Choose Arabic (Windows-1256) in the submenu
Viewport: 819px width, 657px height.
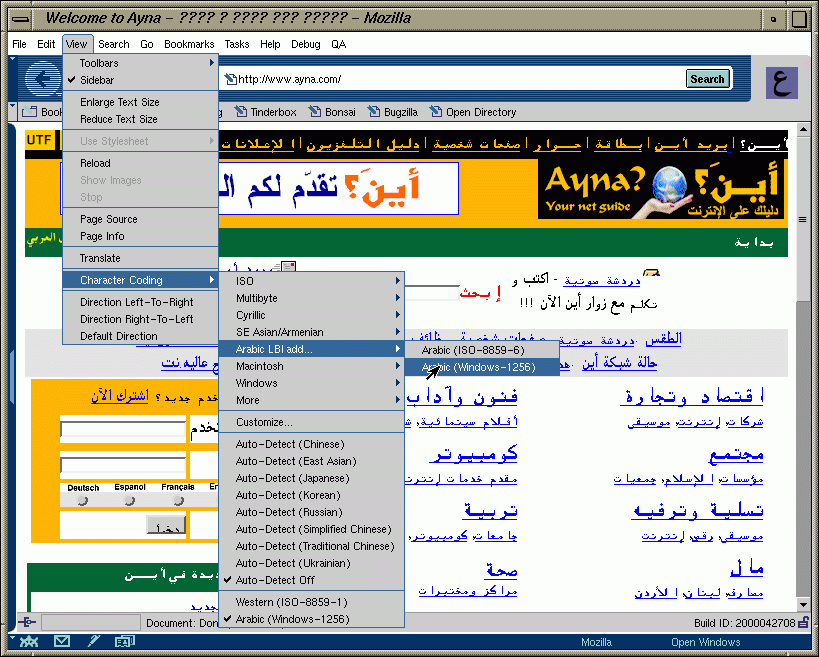[482, 367]
